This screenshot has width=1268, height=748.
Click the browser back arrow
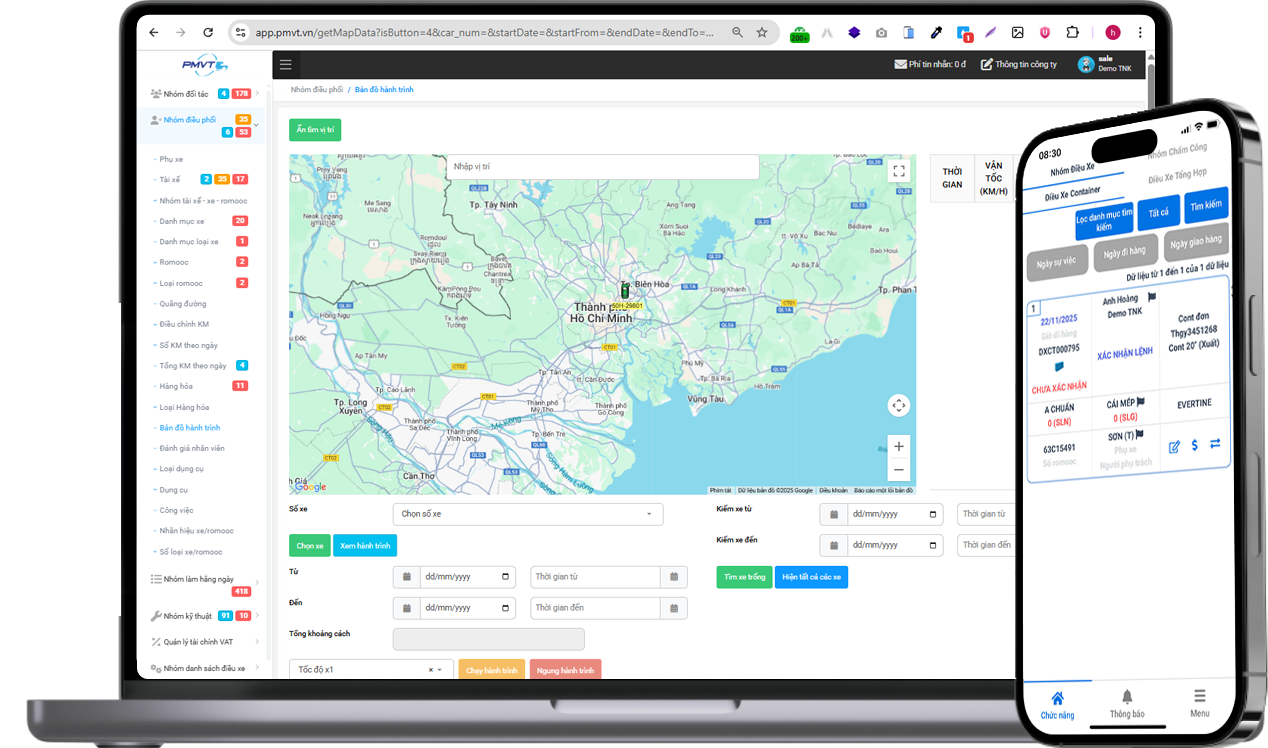154,32
